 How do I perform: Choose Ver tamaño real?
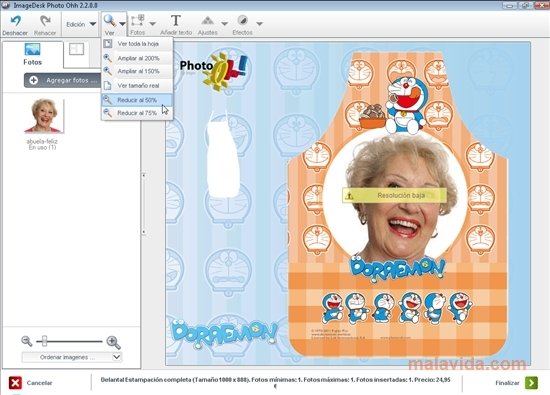point(138,86)
